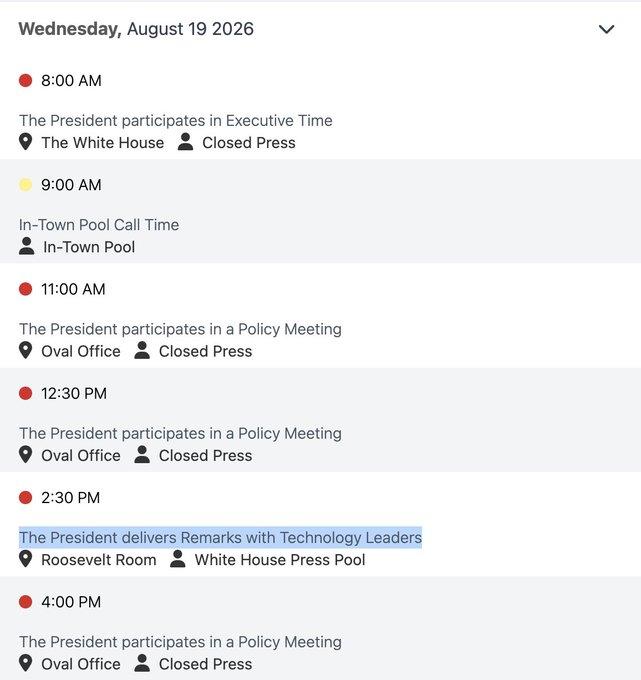This screenshot has width=641, height=680.
Task: Click the yellow dot beside 9:00 AM
Action: [26, 185]
